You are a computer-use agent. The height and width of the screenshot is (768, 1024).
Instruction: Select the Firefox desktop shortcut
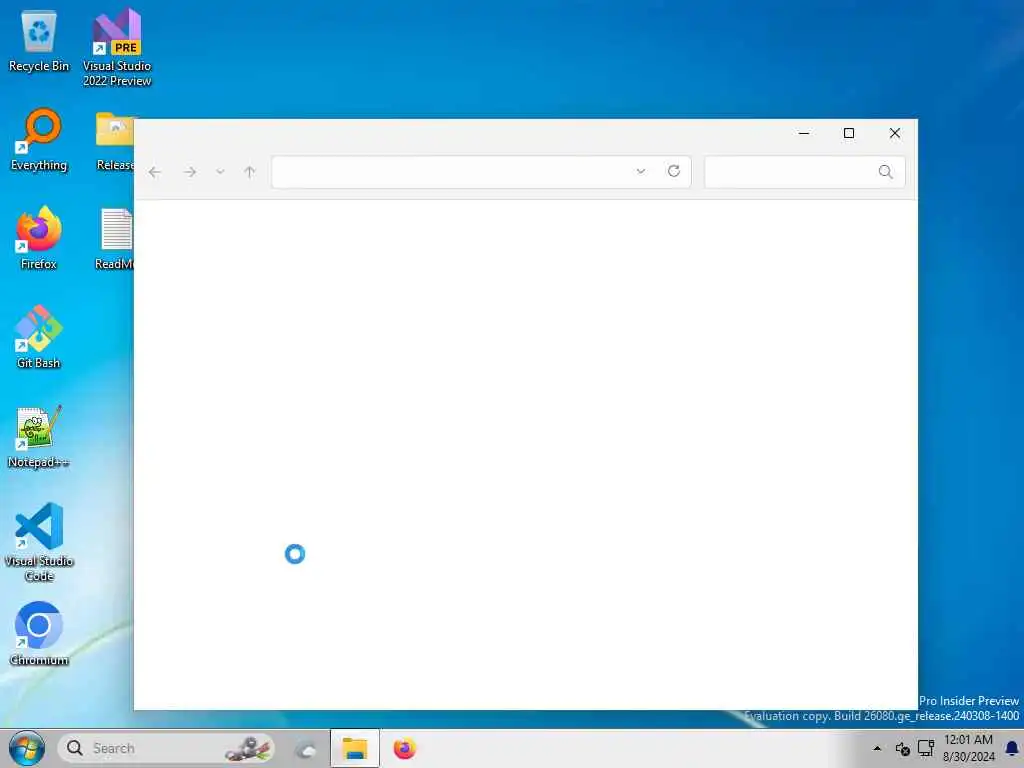click(39, 238)
